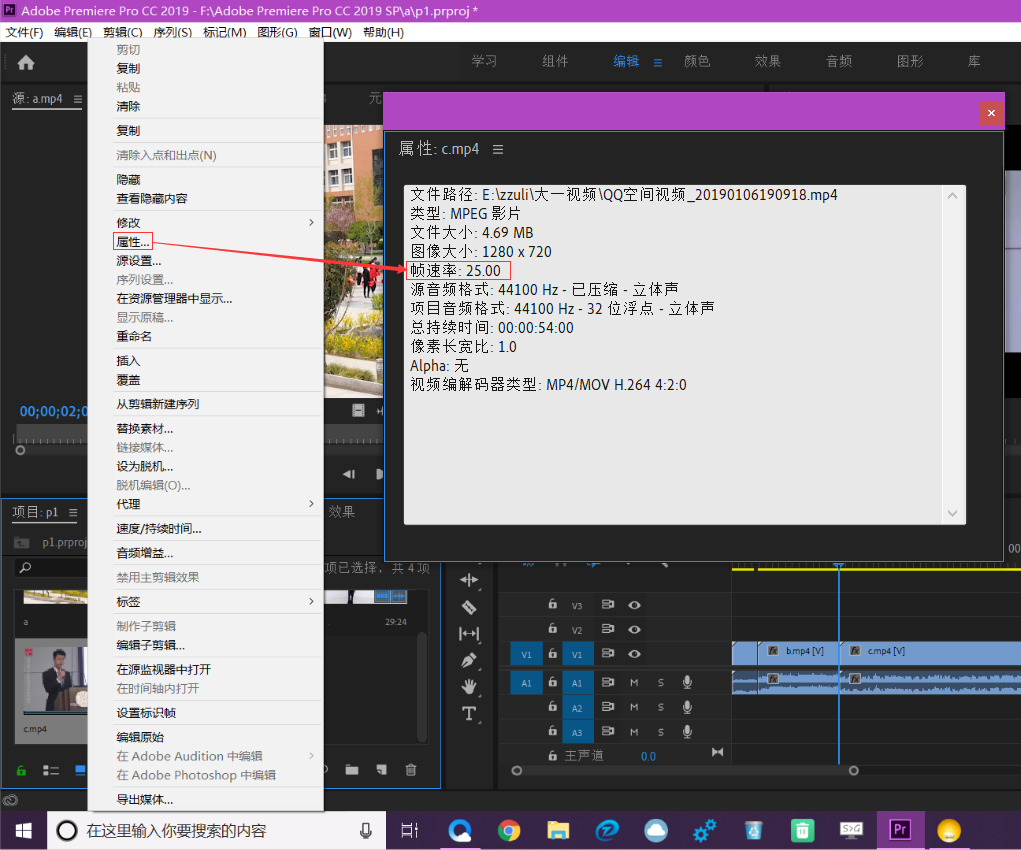Image resolution: width=1021 pixels, height=850 pixels.
Task: Open the 编辑 workspace menu icon
Action: click(658, 63)
